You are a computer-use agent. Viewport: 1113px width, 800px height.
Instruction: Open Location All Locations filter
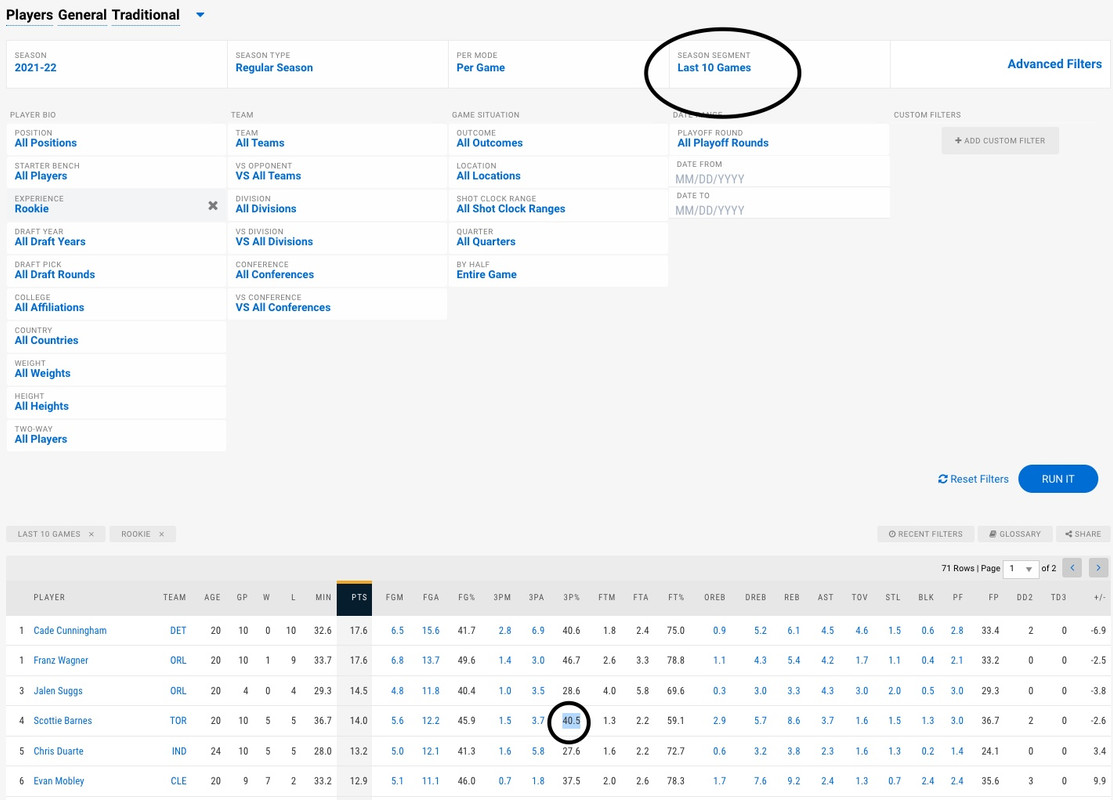(559, 172)
